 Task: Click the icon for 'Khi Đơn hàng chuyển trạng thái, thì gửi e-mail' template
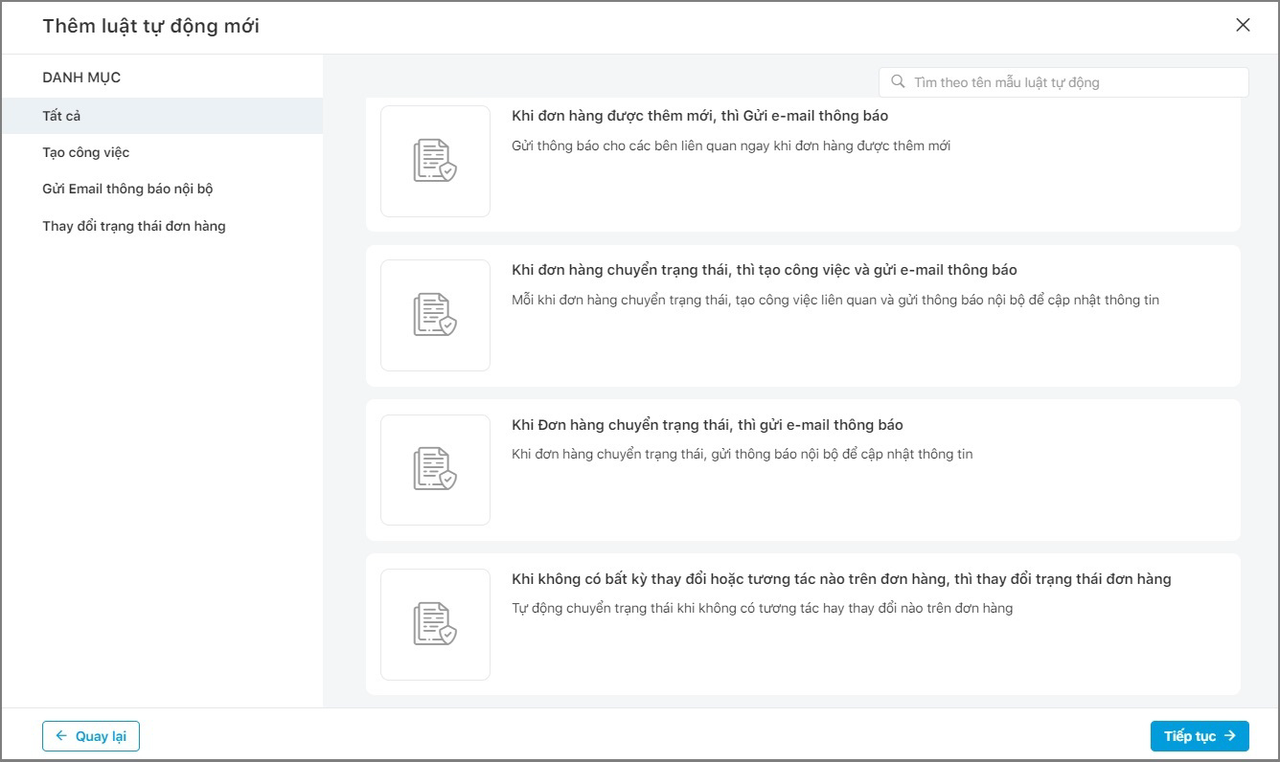pyautogui.click(x=435, y=469)
